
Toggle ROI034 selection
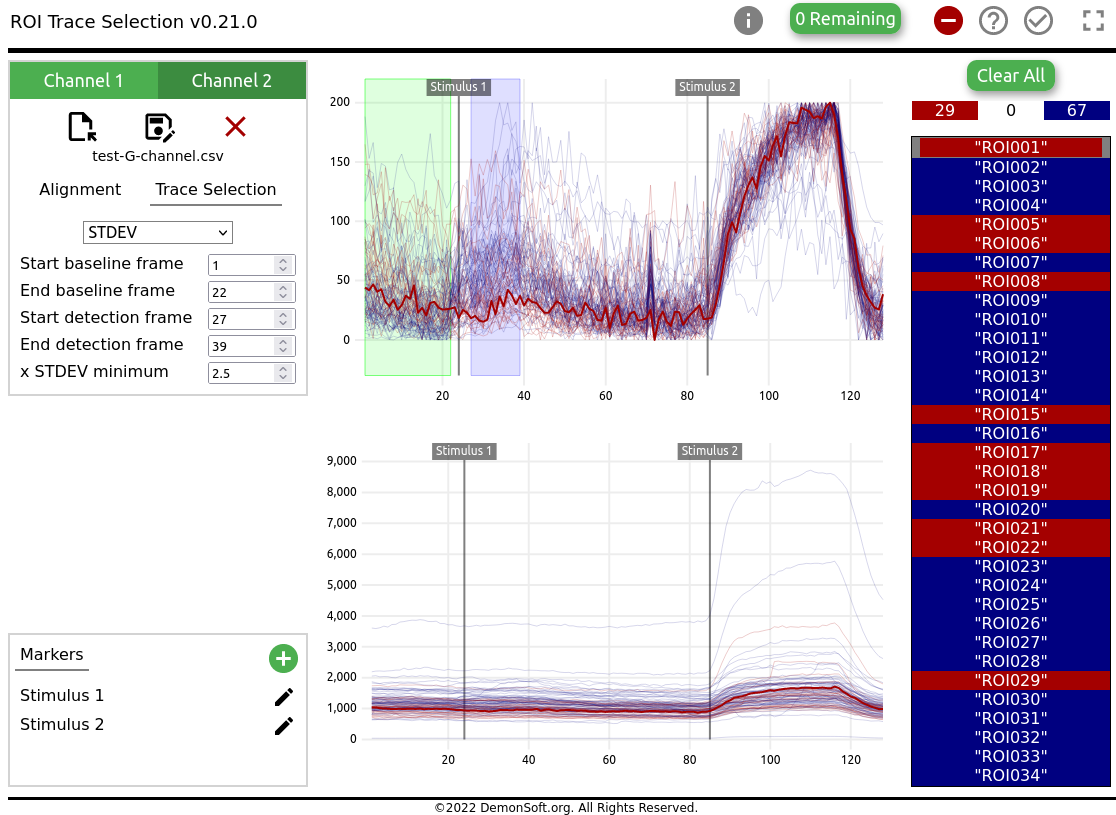click(x=1010, y=775)
